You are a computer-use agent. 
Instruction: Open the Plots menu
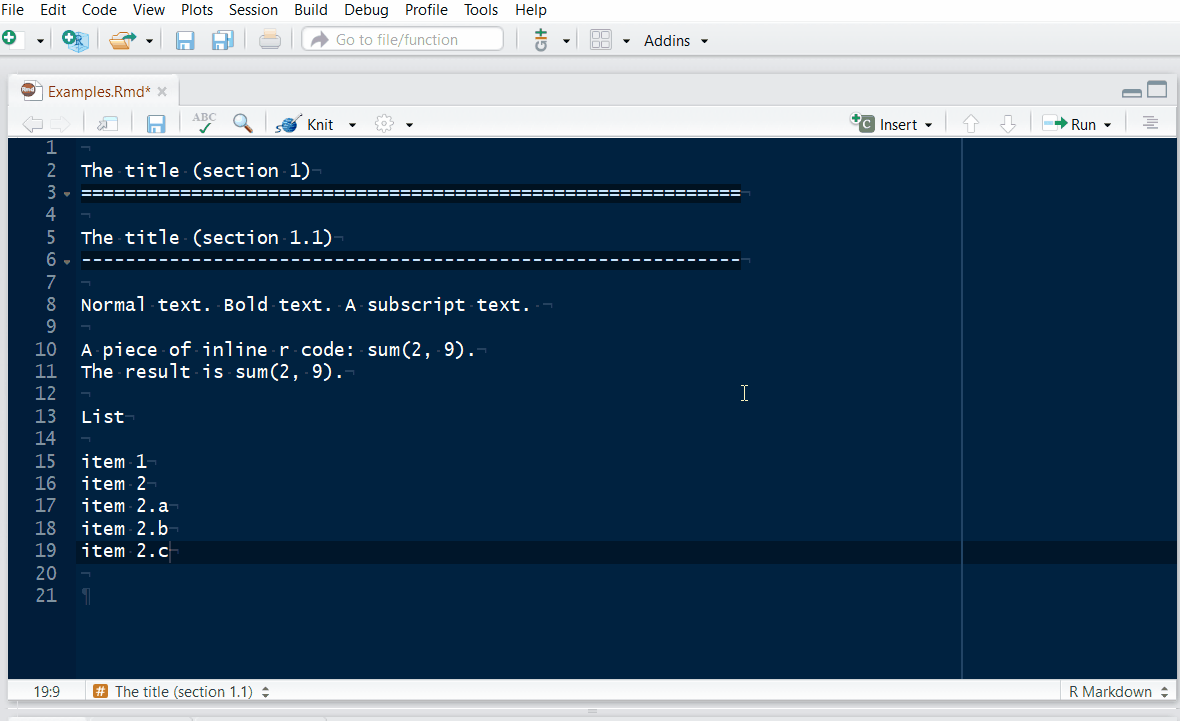[196, 10]
